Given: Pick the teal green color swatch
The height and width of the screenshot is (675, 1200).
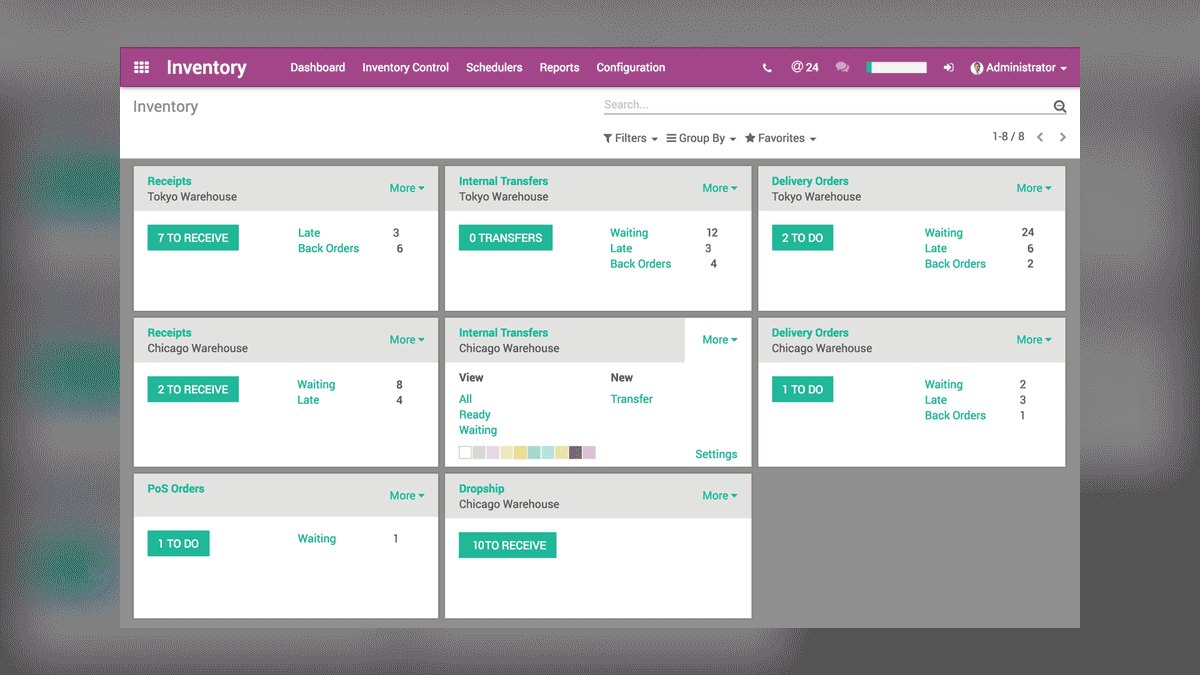Looking at the screenshot, I should click(x=534, y=453).
